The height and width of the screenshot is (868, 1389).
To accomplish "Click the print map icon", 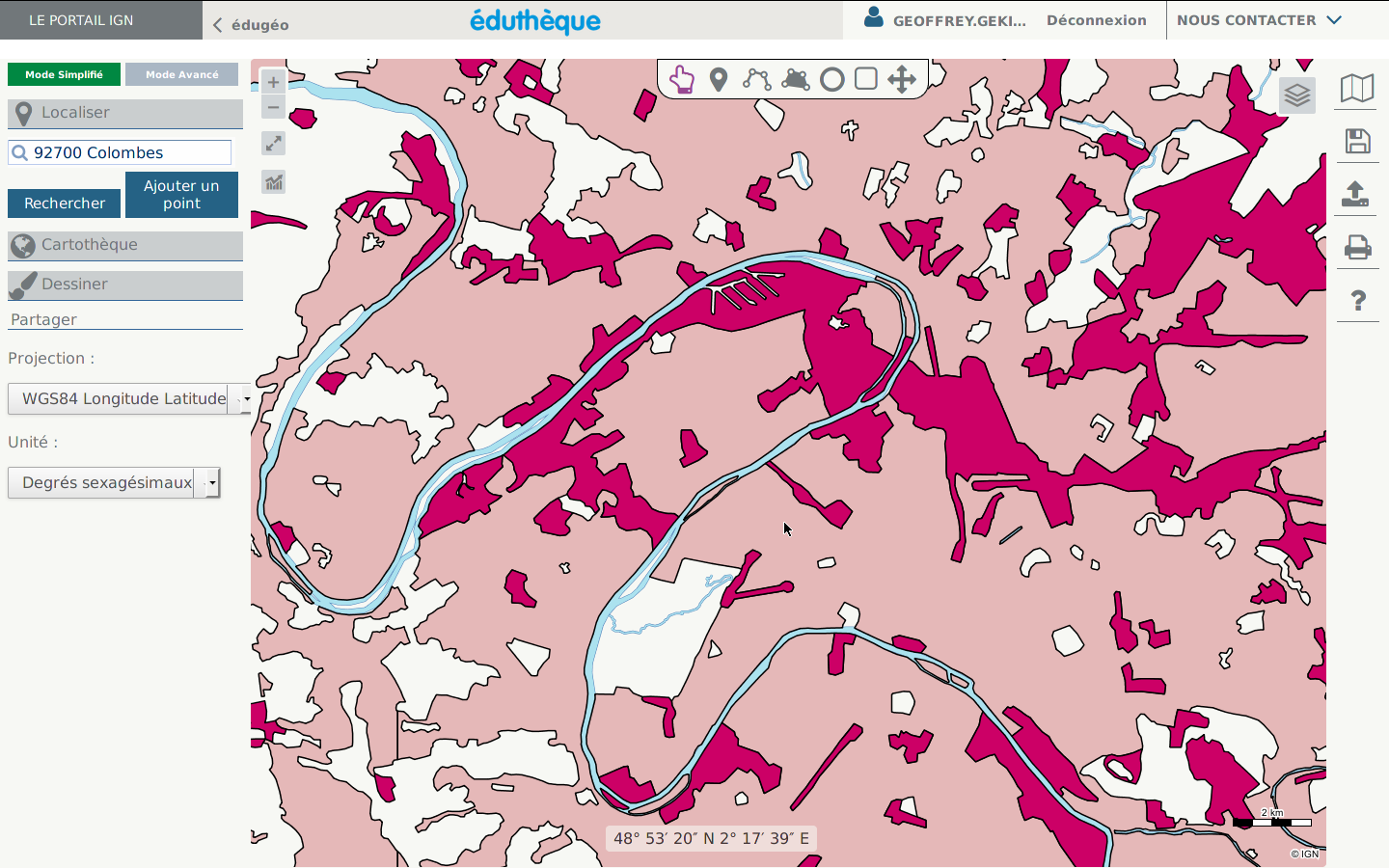I will point(1357,248).
